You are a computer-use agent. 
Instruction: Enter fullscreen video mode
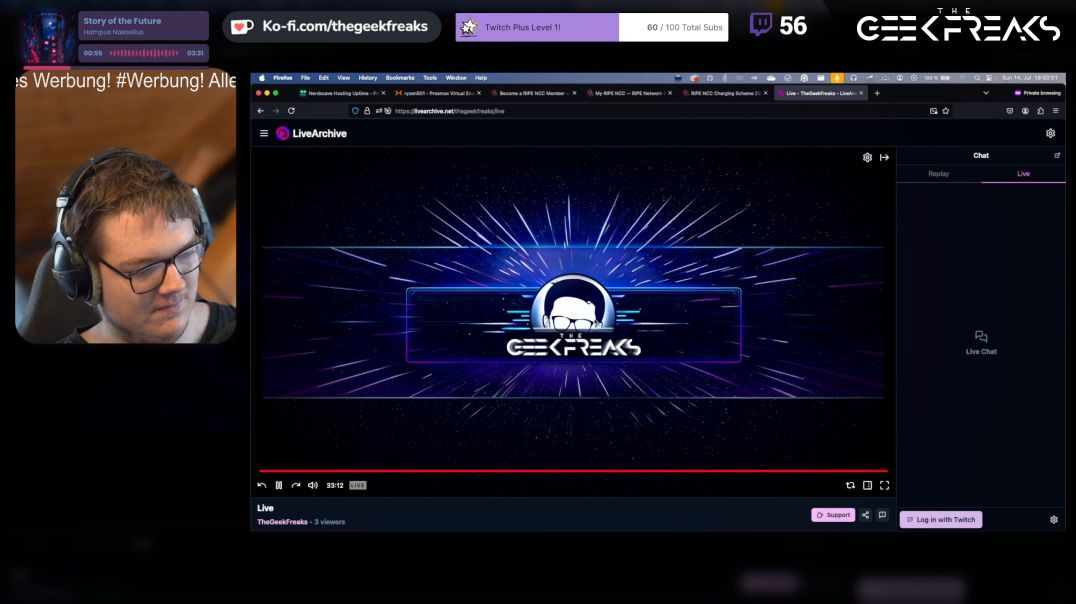pyautogui.click(x=885, y=485)
